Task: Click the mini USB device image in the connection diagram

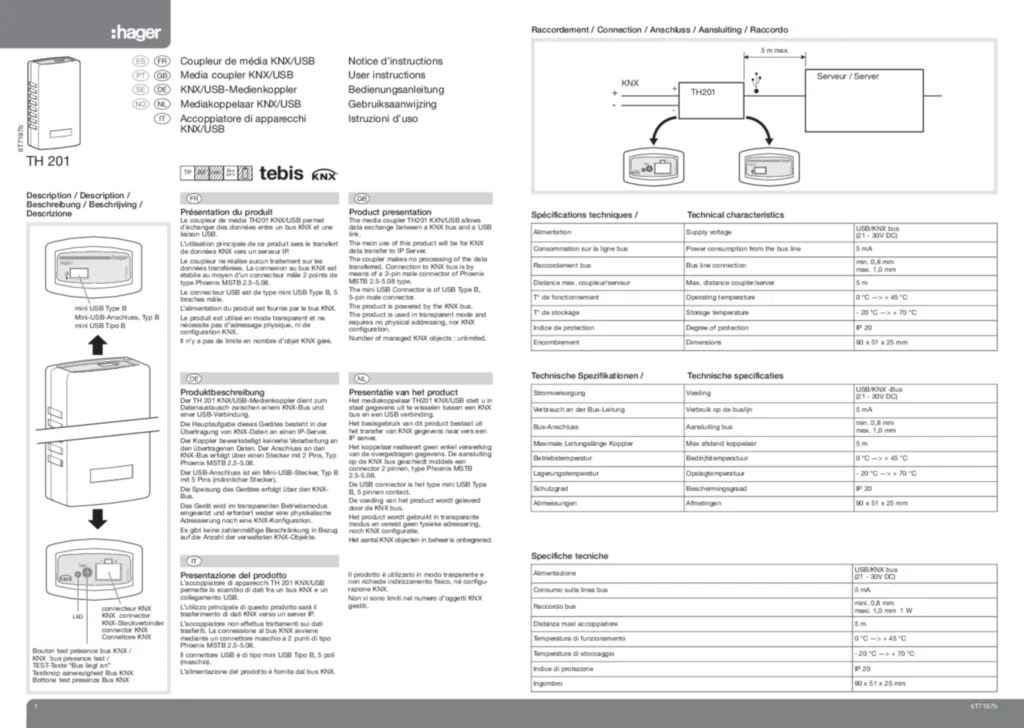Action: (x=769, y=169)
